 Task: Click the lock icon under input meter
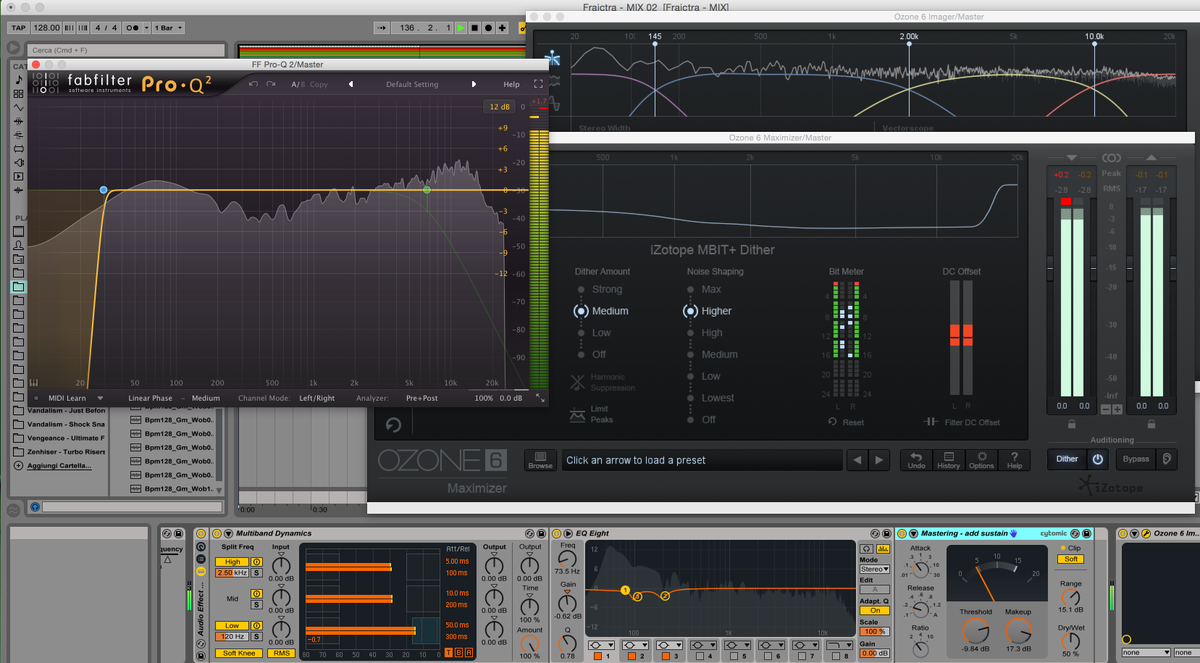[1072, 424]
